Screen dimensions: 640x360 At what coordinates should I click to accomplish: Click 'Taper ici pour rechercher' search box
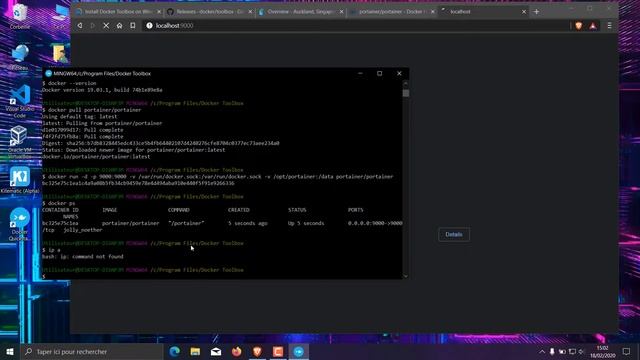[x=91, y=351]
